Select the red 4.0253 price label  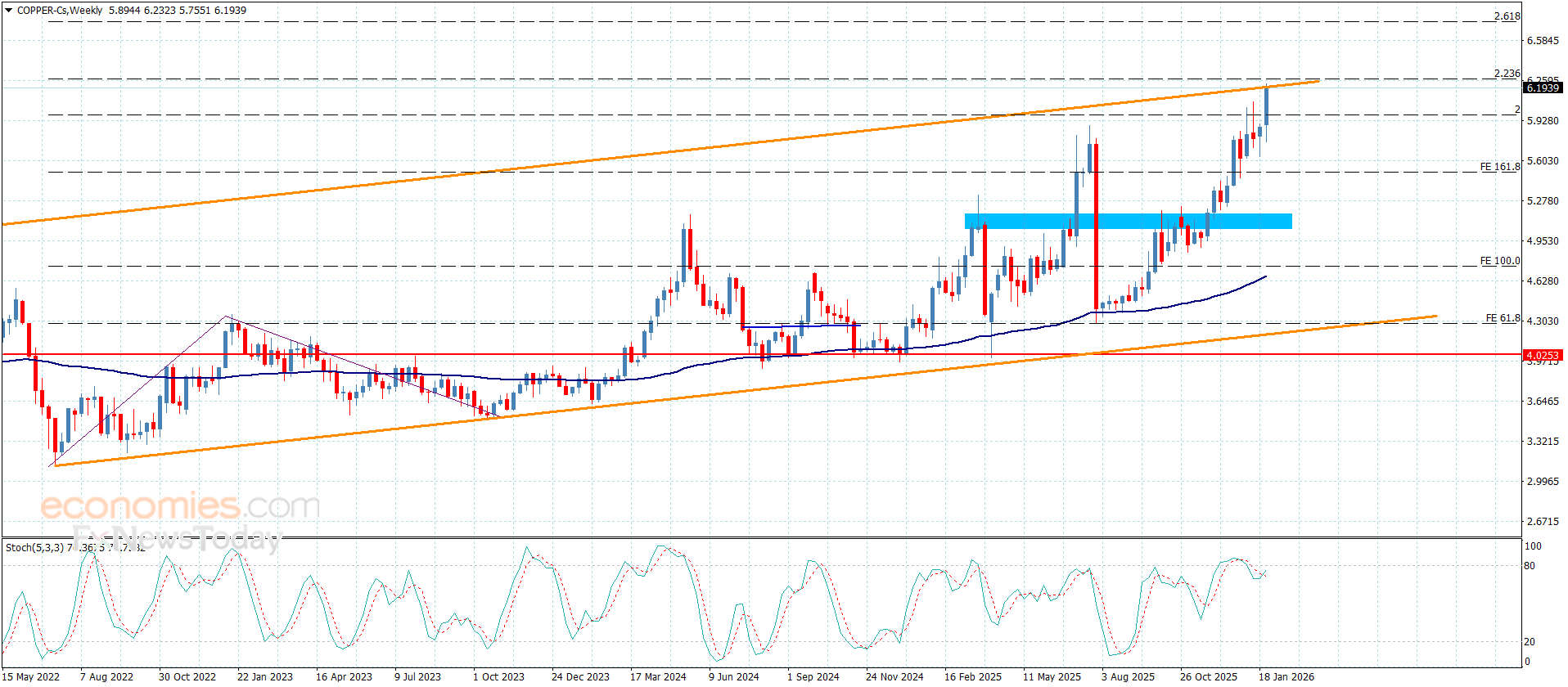[1542, 355]
